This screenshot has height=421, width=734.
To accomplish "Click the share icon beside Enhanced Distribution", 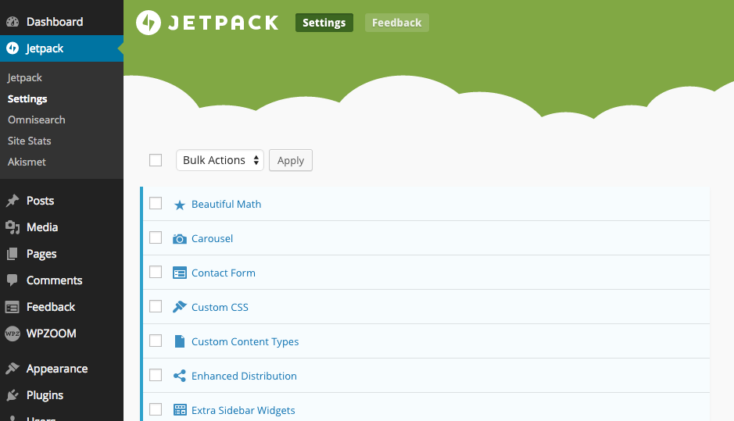I will 179,376.
